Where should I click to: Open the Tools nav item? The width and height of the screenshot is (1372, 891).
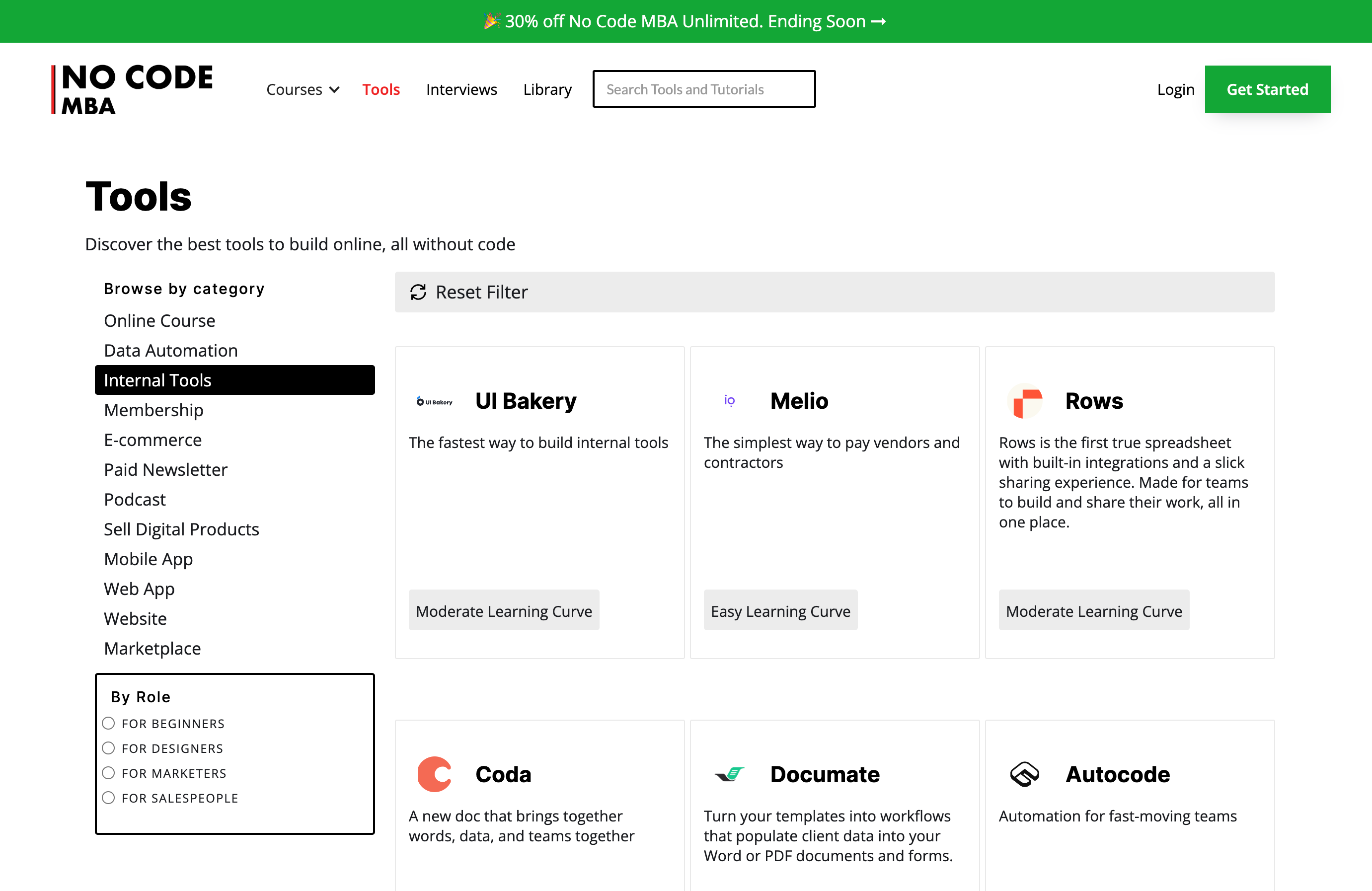tap(381, 89)
